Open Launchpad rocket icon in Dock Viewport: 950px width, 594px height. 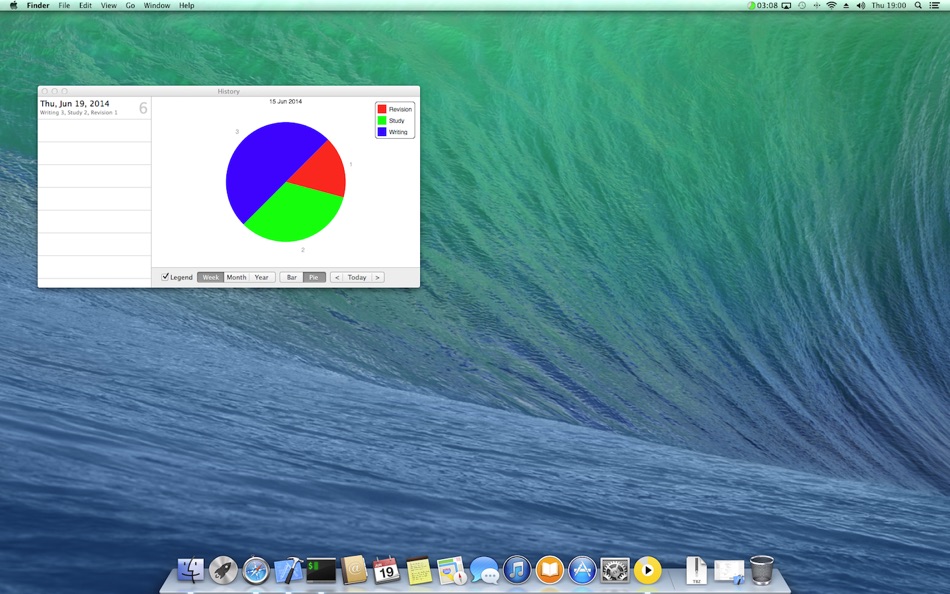pyautogui.click(x=223, y=570)
